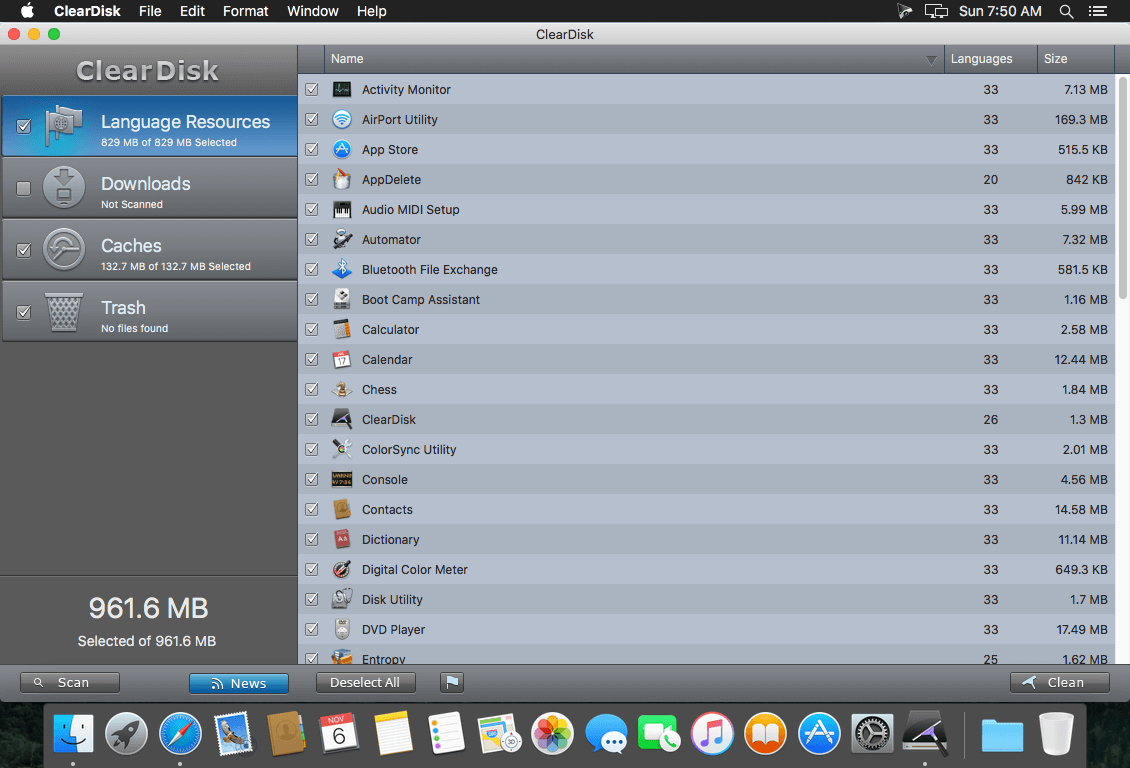Click the Digital Color Meter icon
1130x768 pixels.
342,569
